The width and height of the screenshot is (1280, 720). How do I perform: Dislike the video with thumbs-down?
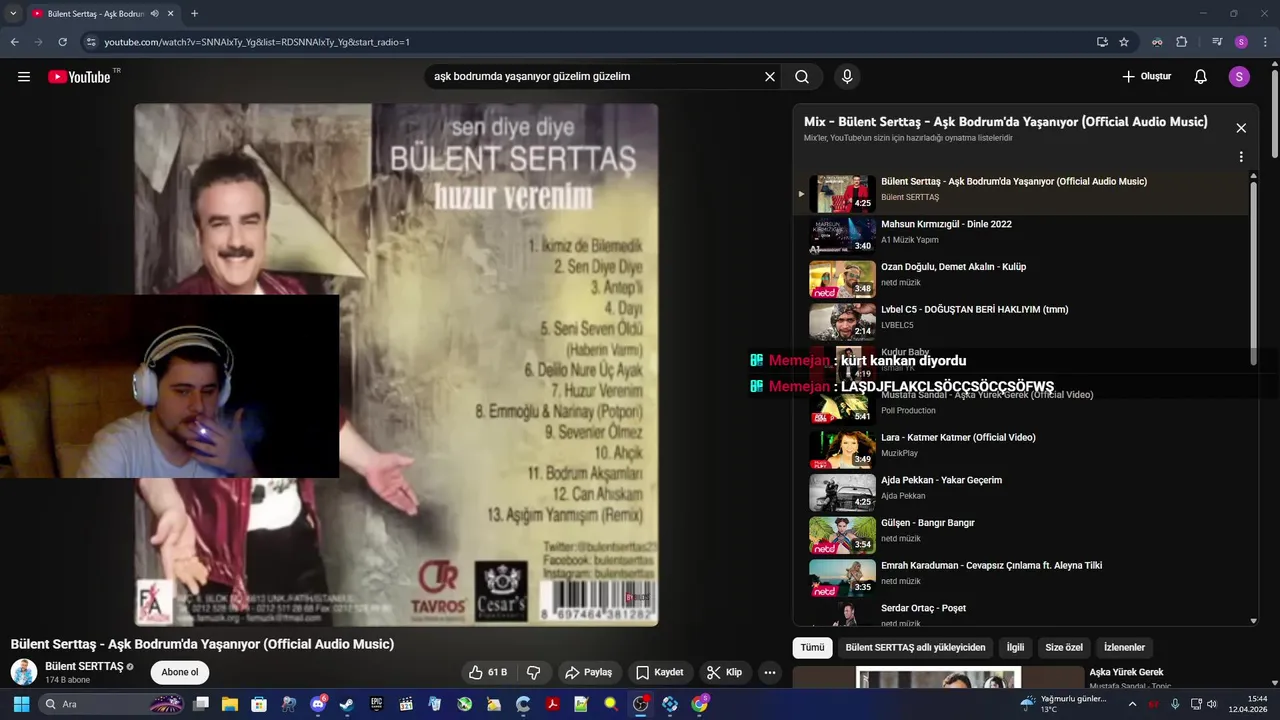tap(533, 673)
